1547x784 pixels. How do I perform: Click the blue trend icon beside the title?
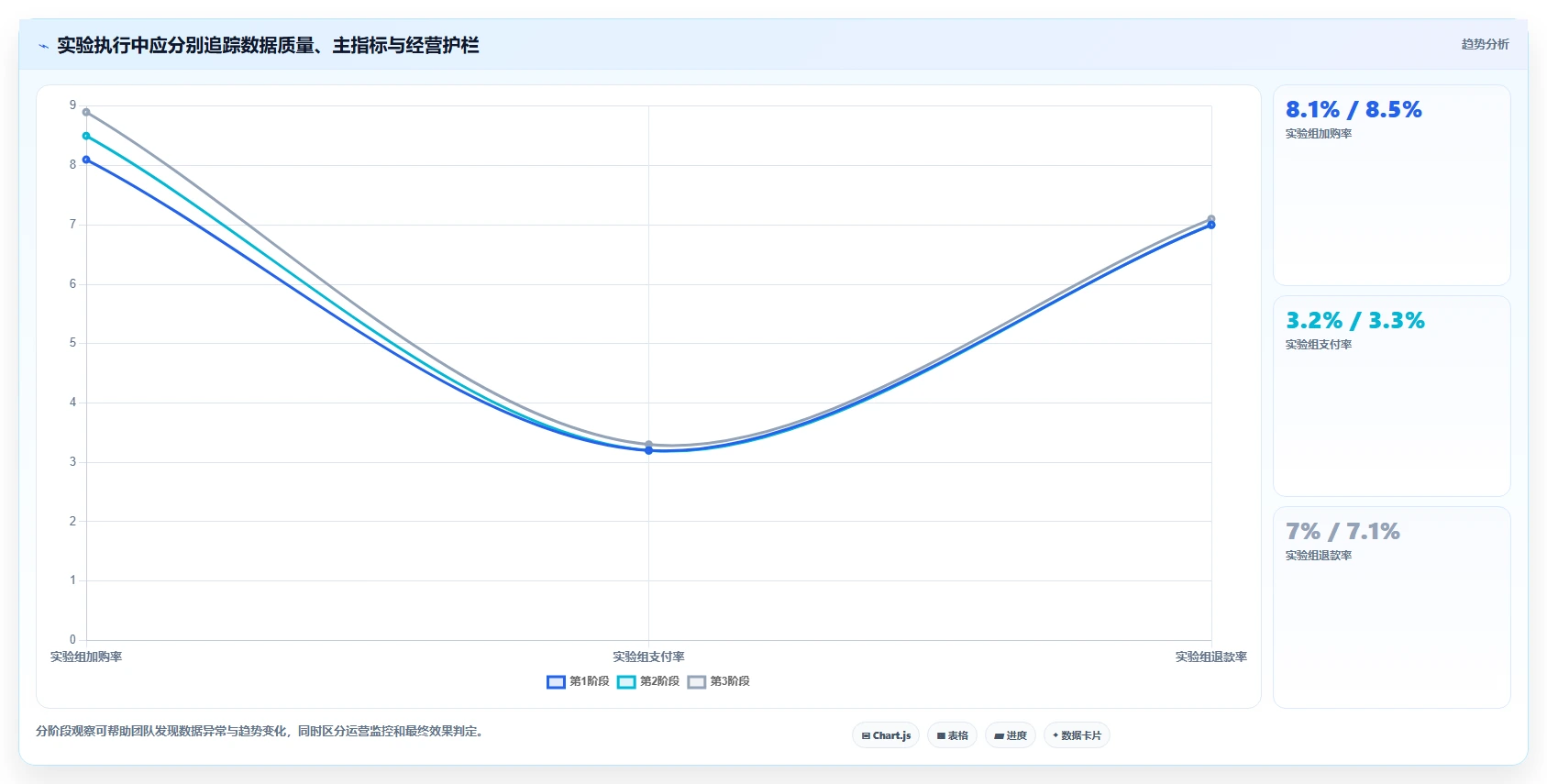43,46
